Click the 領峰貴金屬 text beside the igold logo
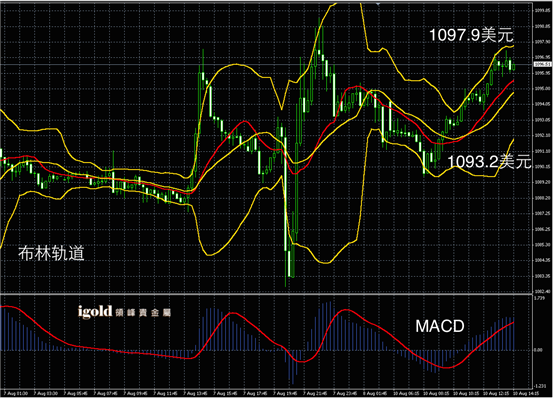 pyautogui.click(x=143, y=313)
